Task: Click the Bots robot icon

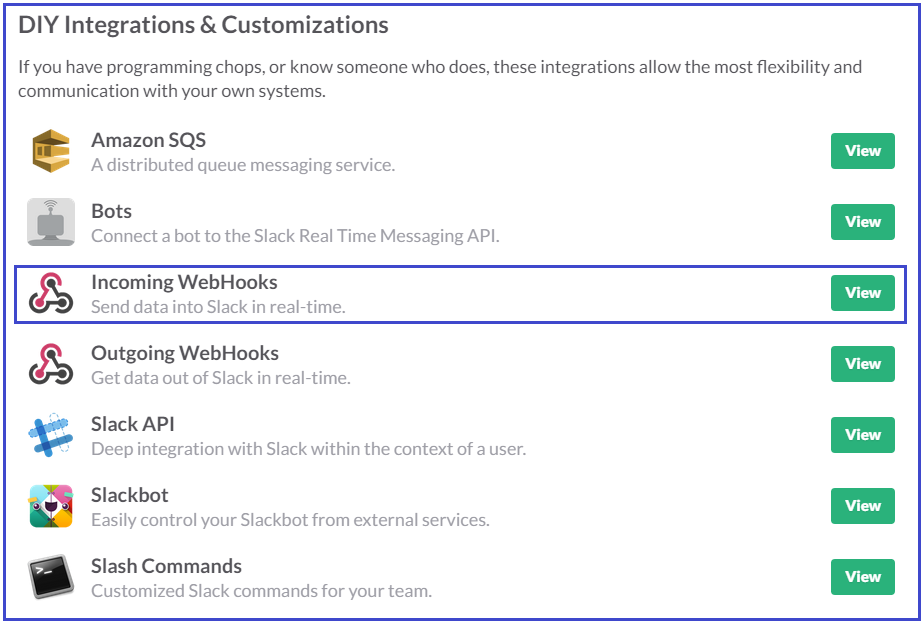Action: [51, 222]
